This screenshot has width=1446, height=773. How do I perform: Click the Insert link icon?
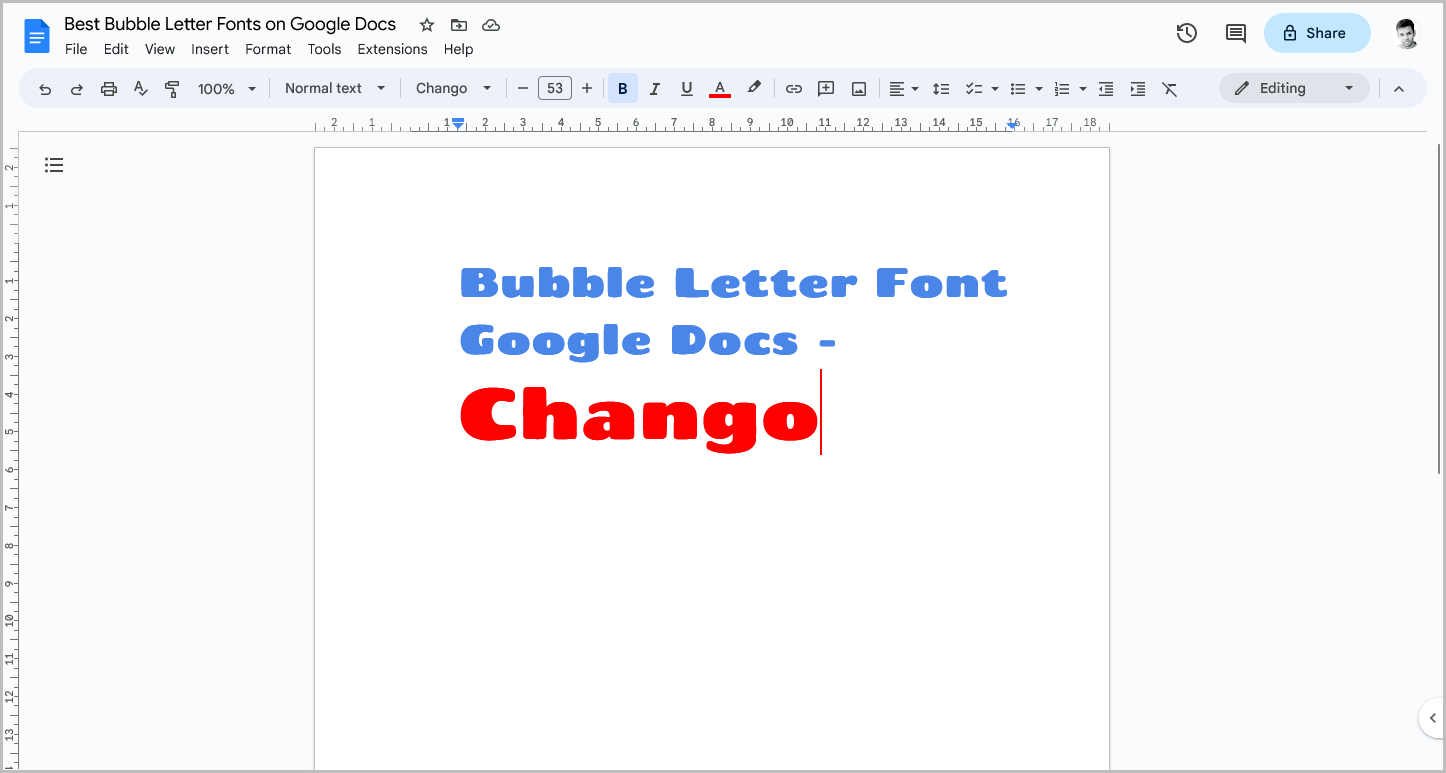[793, 88]
